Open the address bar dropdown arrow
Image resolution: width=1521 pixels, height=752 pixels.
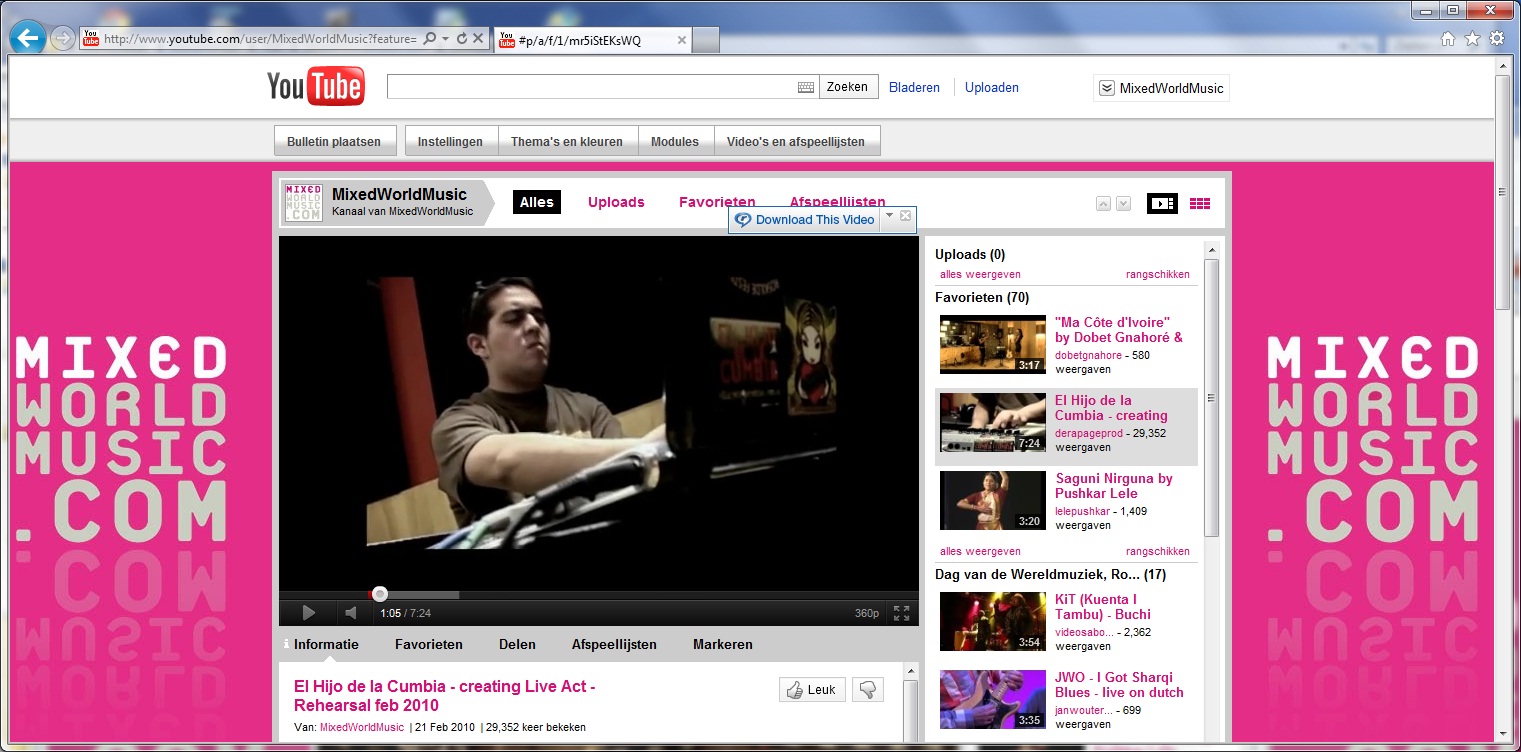point(445,39)
